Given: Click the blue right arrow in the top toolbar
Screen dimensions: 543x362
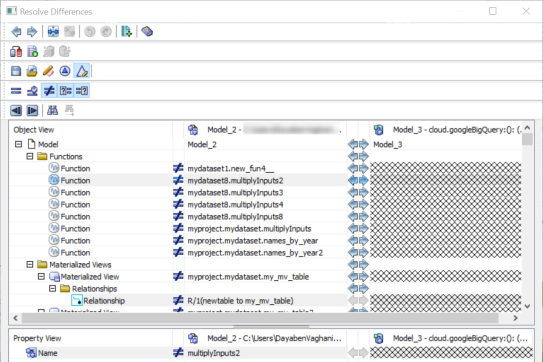Looking at the screenshot, I should 32,32.
